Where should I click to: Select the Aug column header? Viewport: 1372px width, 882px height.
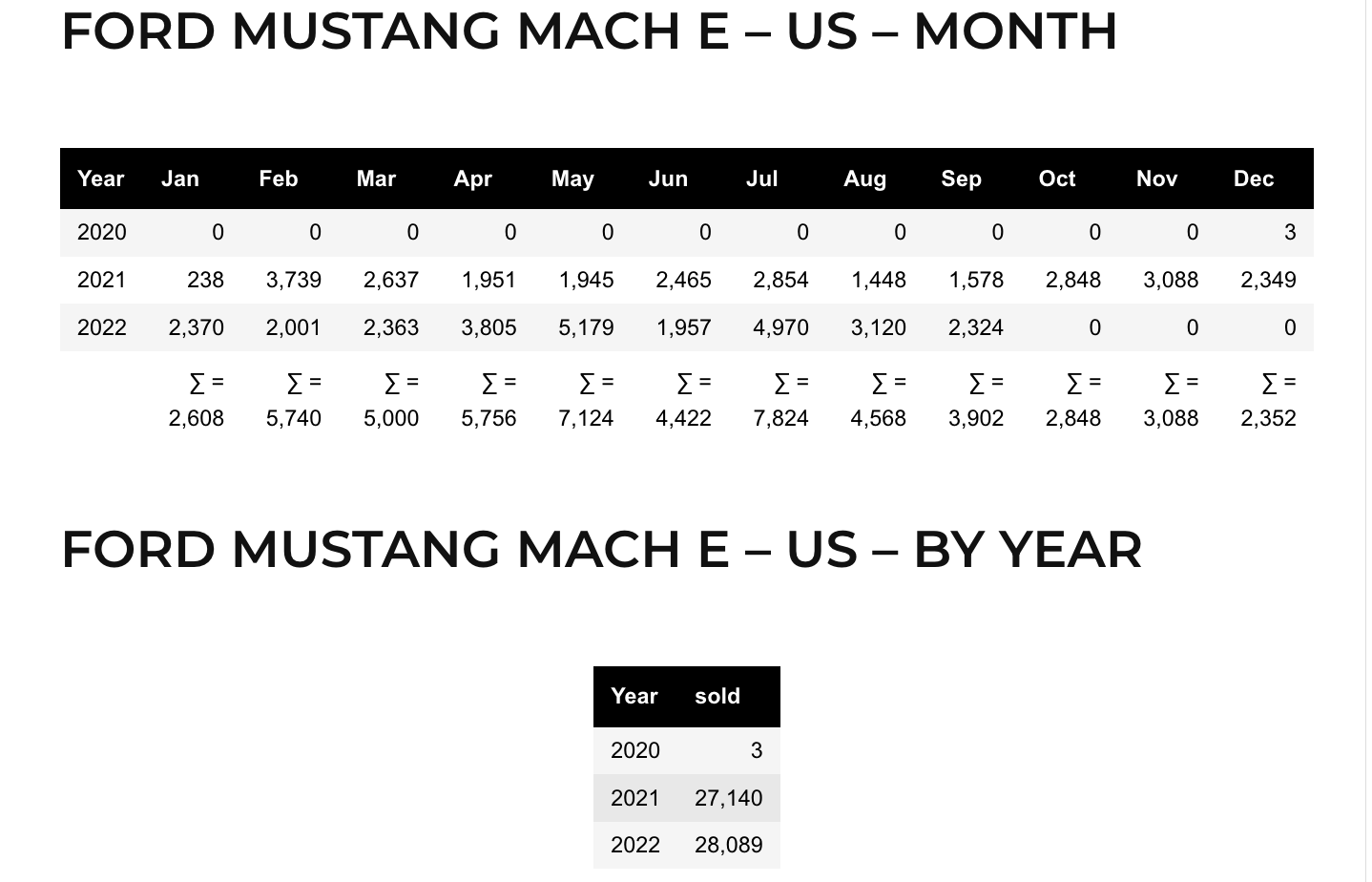point(864,178)
